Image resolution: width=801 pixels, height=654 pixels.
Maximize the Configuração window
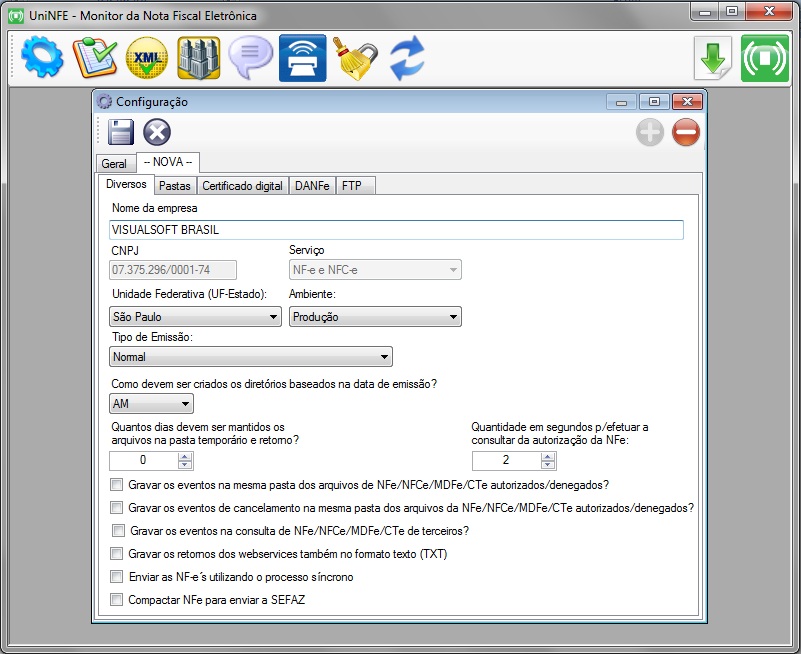pos(654,102)
